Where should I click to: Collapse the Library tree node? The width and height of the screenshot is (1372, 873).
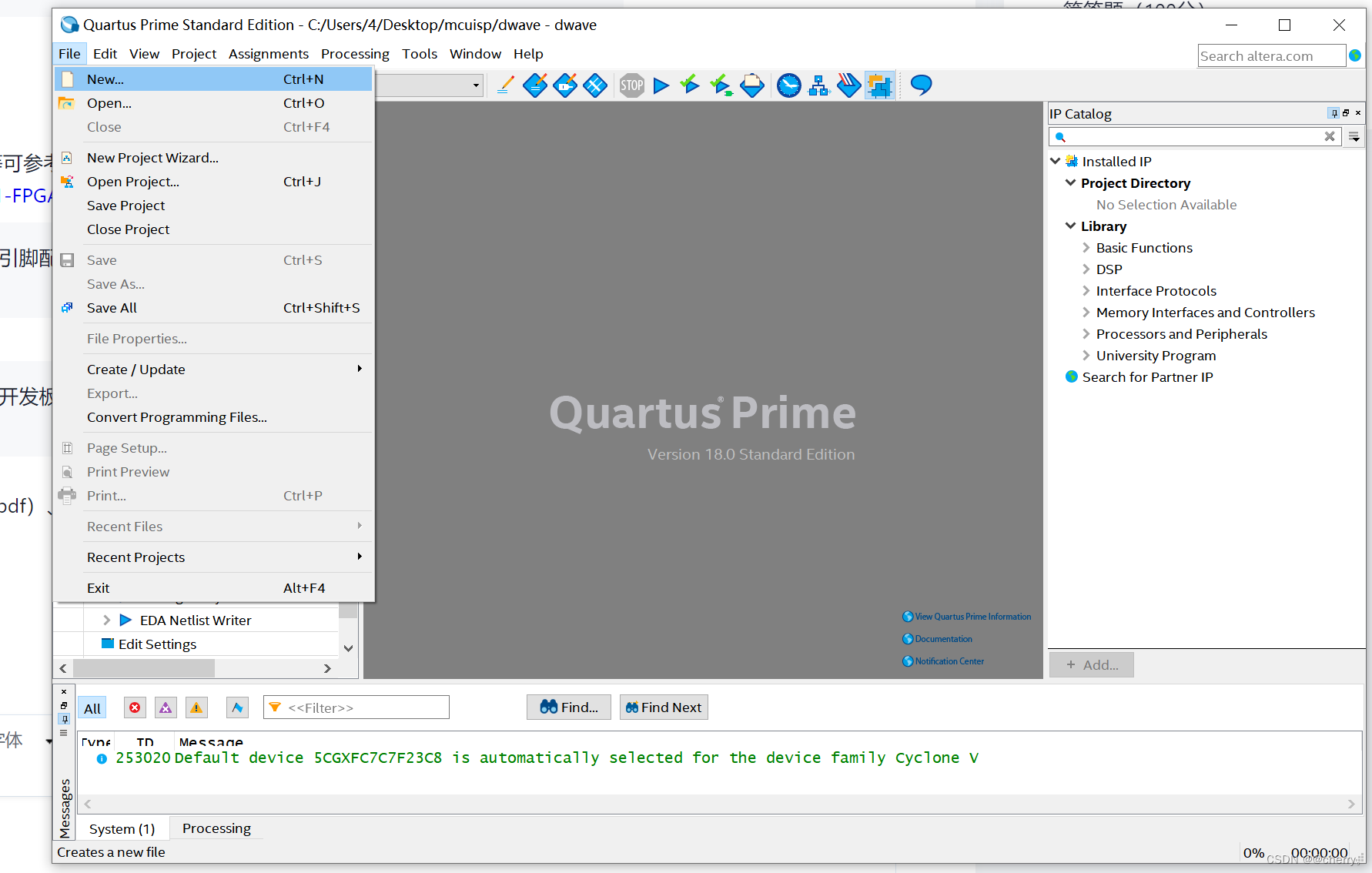coord(1070,226)
